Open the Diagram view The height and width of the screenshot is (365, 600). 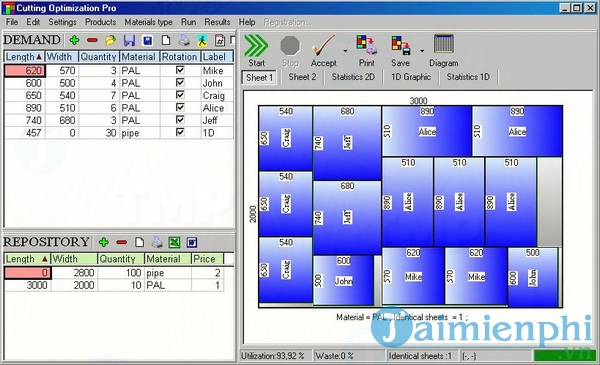click(443, 51)
